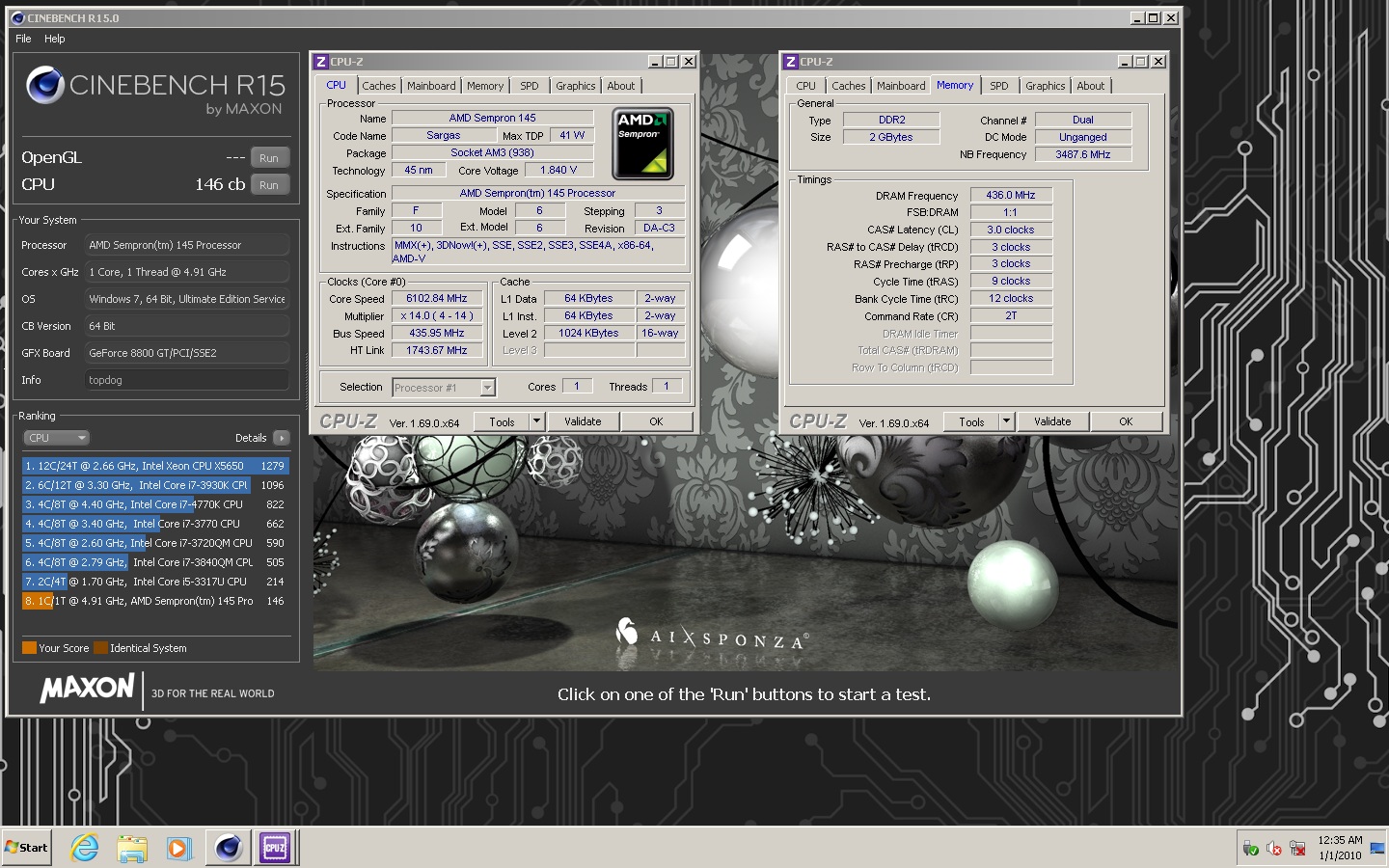Click the Info field containing topdog
The image size is (1389, 868).
pyautogui.click(x=186, y=380)
